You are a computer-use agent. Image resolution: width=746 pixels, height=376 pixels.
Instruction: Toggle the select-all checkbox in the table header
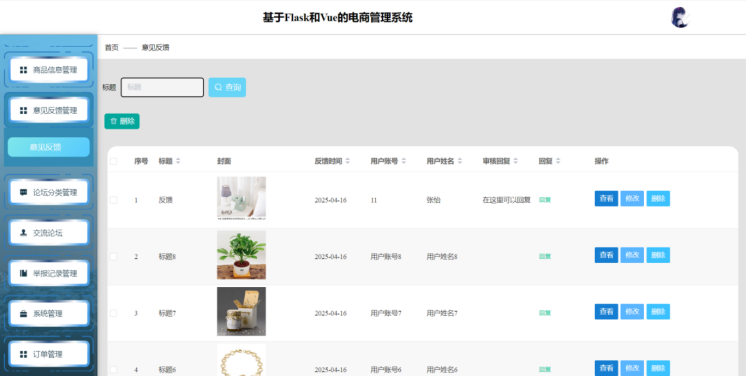[x=113, y=161]
